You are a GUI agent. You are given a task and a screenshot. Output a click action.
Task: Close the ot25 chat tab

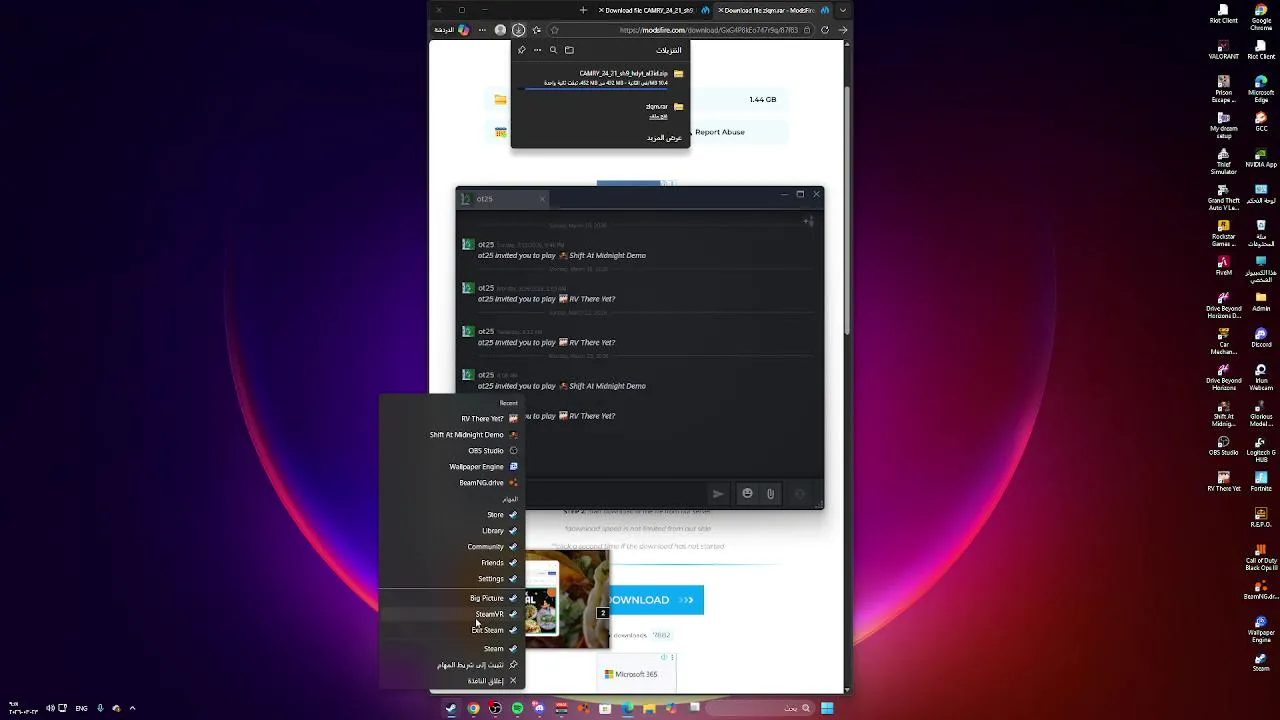[x=542, y=199]
